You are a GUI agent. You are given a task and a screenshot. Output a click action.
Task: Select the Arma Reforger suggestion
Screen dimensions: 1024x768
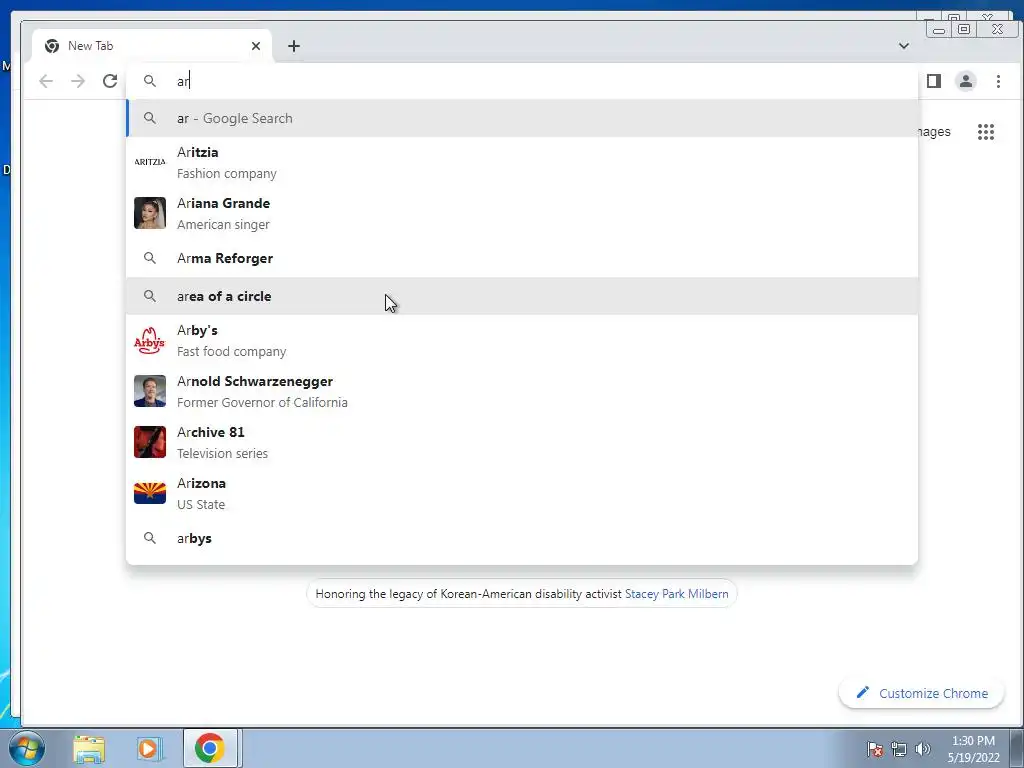pos(522,258)
